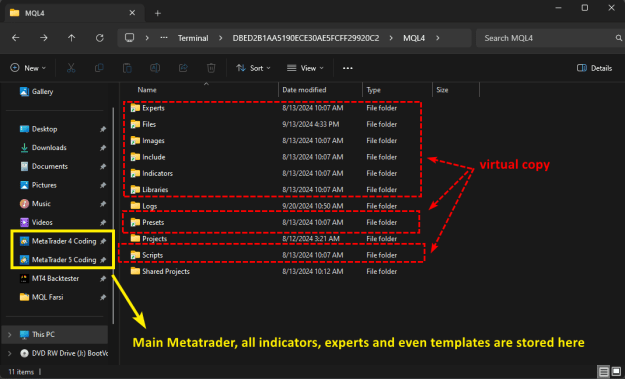The height and width of the screenshot is (379, 625).
Task: Click the Paste clipboard icon
Action: tap(127, 68)
